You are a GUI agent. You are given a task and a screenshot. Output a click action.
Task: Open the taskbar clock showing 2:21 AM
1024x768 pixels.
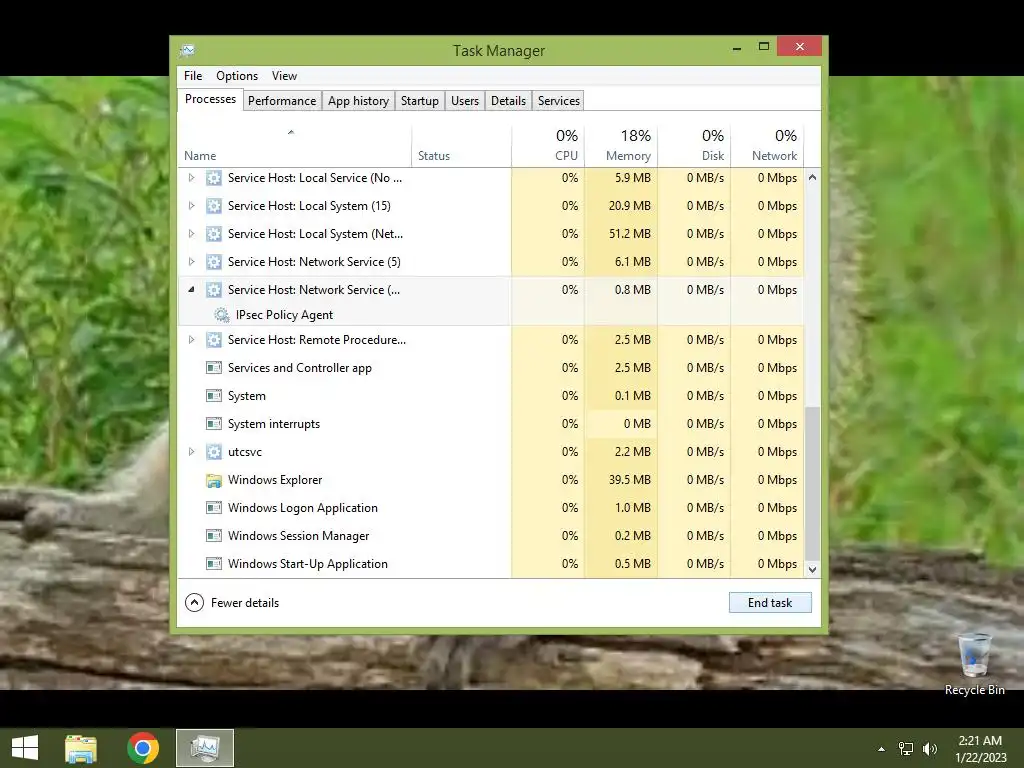(980, 749)
